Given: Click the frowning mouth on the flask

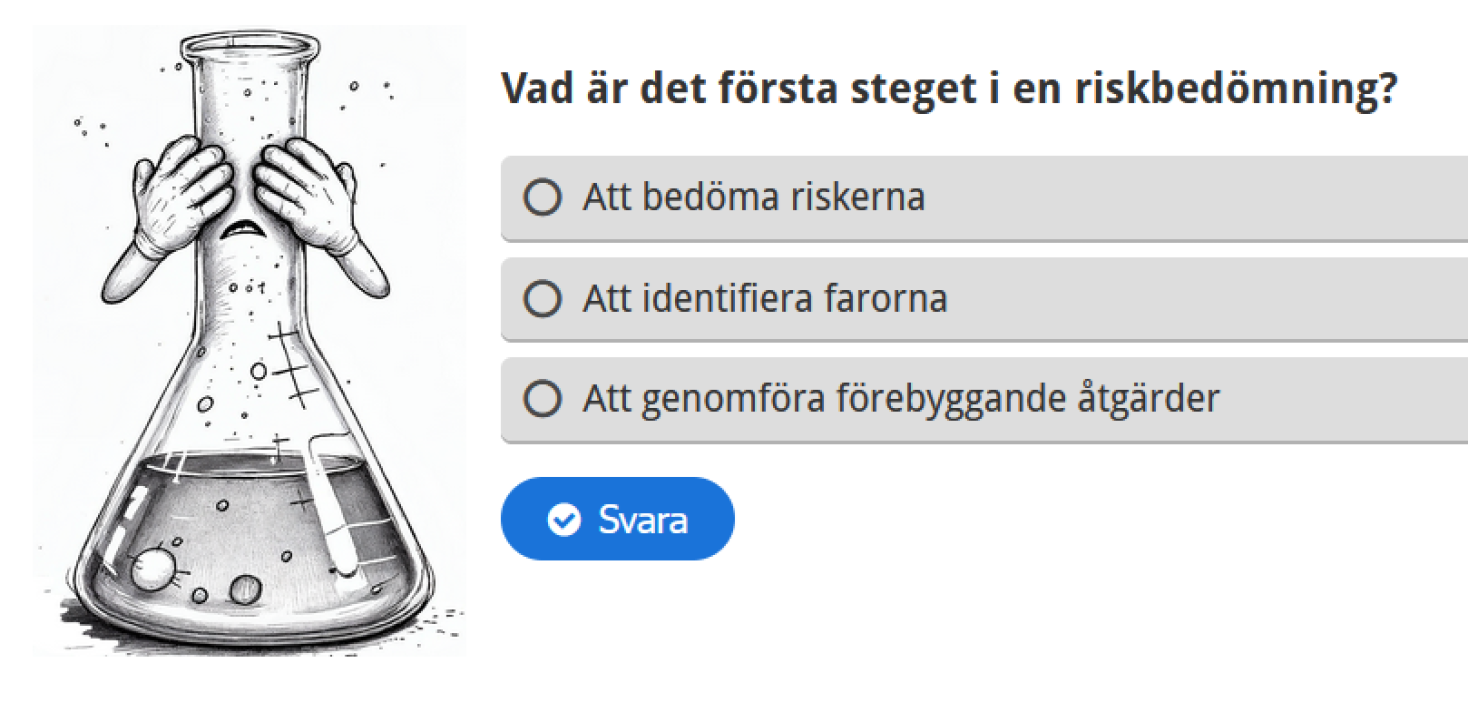Looking at the screenshot, I should pyautogui.click(x=241, y=228).
